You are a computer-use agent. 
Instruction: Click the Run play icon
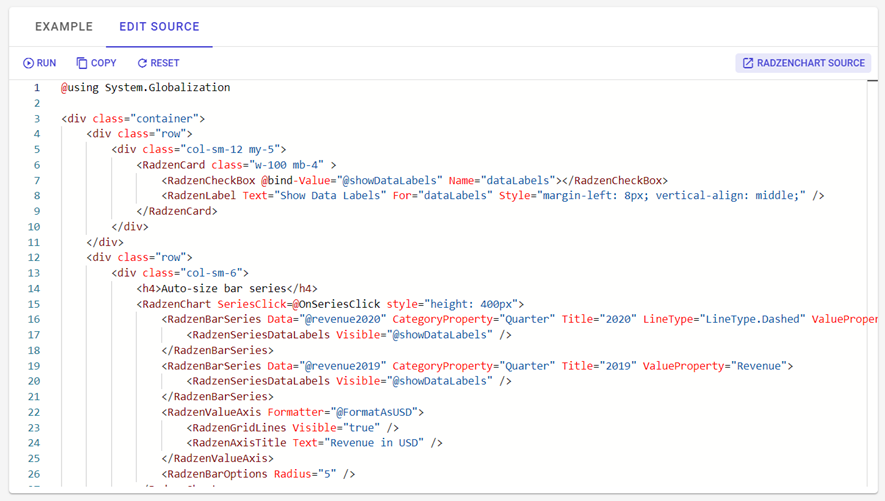[x=29, y=63]
